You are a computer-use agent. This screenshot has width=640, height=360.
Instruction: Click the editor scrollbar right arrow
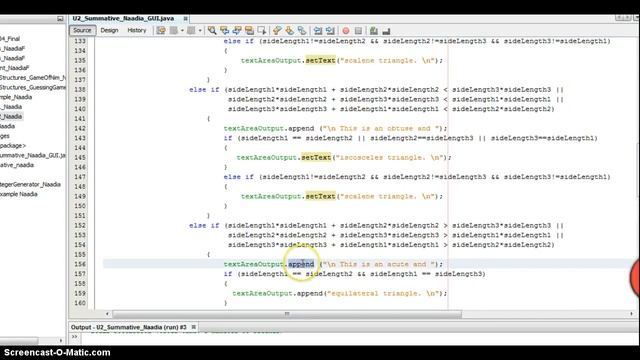tap(631, 314)
